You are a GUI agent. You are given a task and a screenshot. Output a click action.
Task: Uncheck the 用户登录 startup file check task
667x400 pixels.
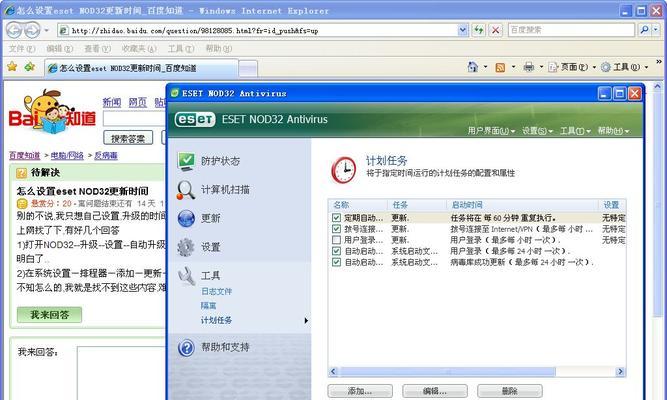coord(336,251)
